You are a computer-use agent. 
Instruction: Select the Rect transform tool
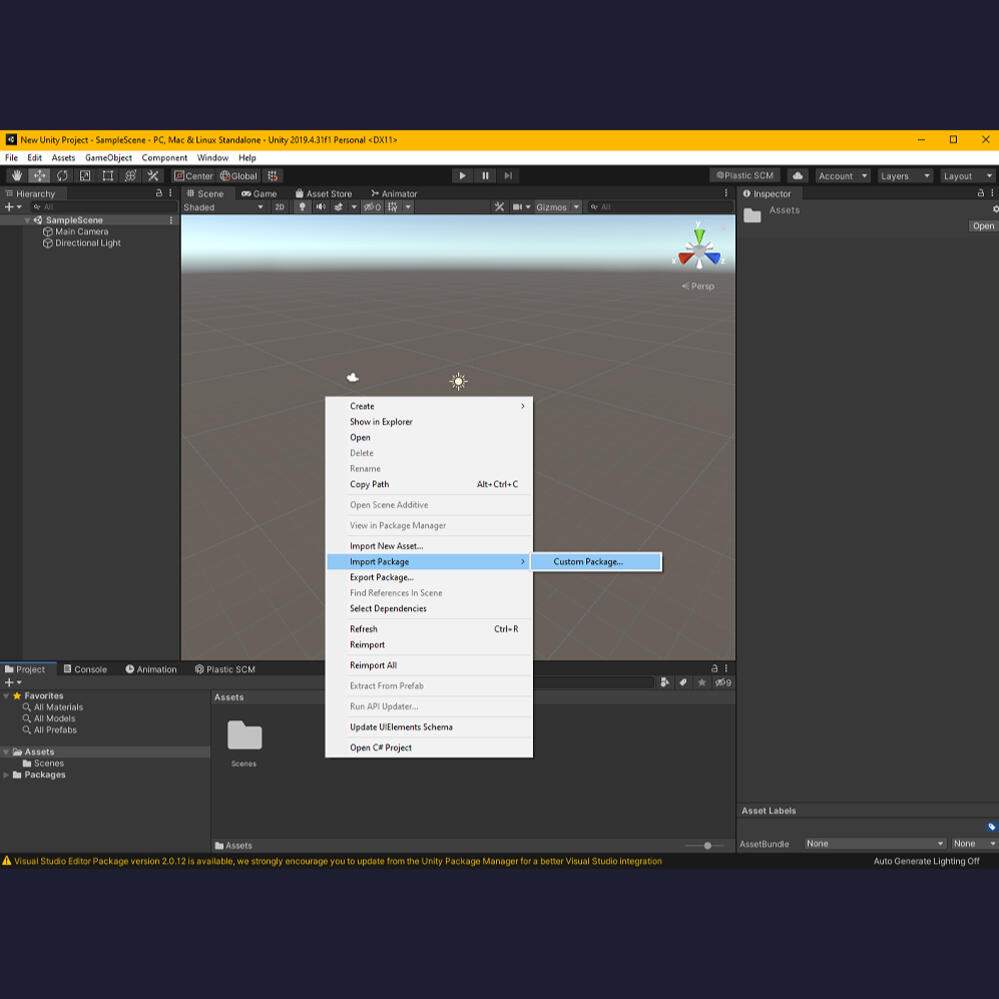pos(108,176)
